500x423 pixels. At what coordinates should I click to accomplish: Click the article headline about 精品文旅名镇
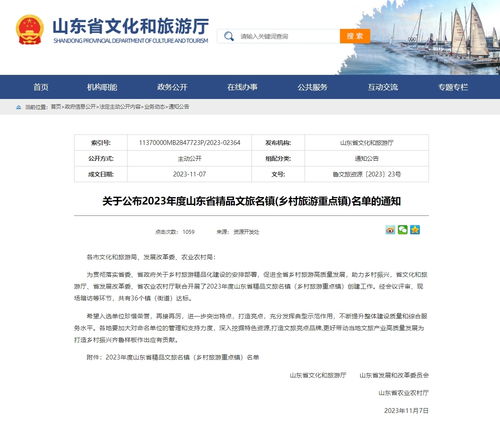[251, 201]
